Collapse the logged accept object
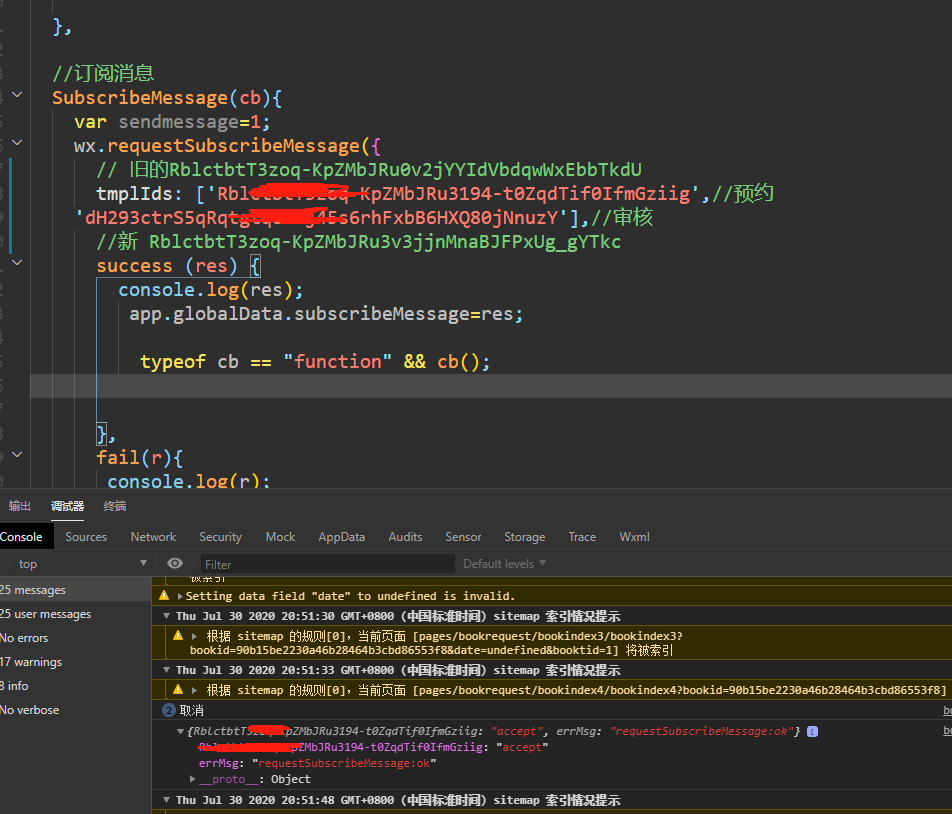Viewport: 952px width, 814px height. (180, 731)
